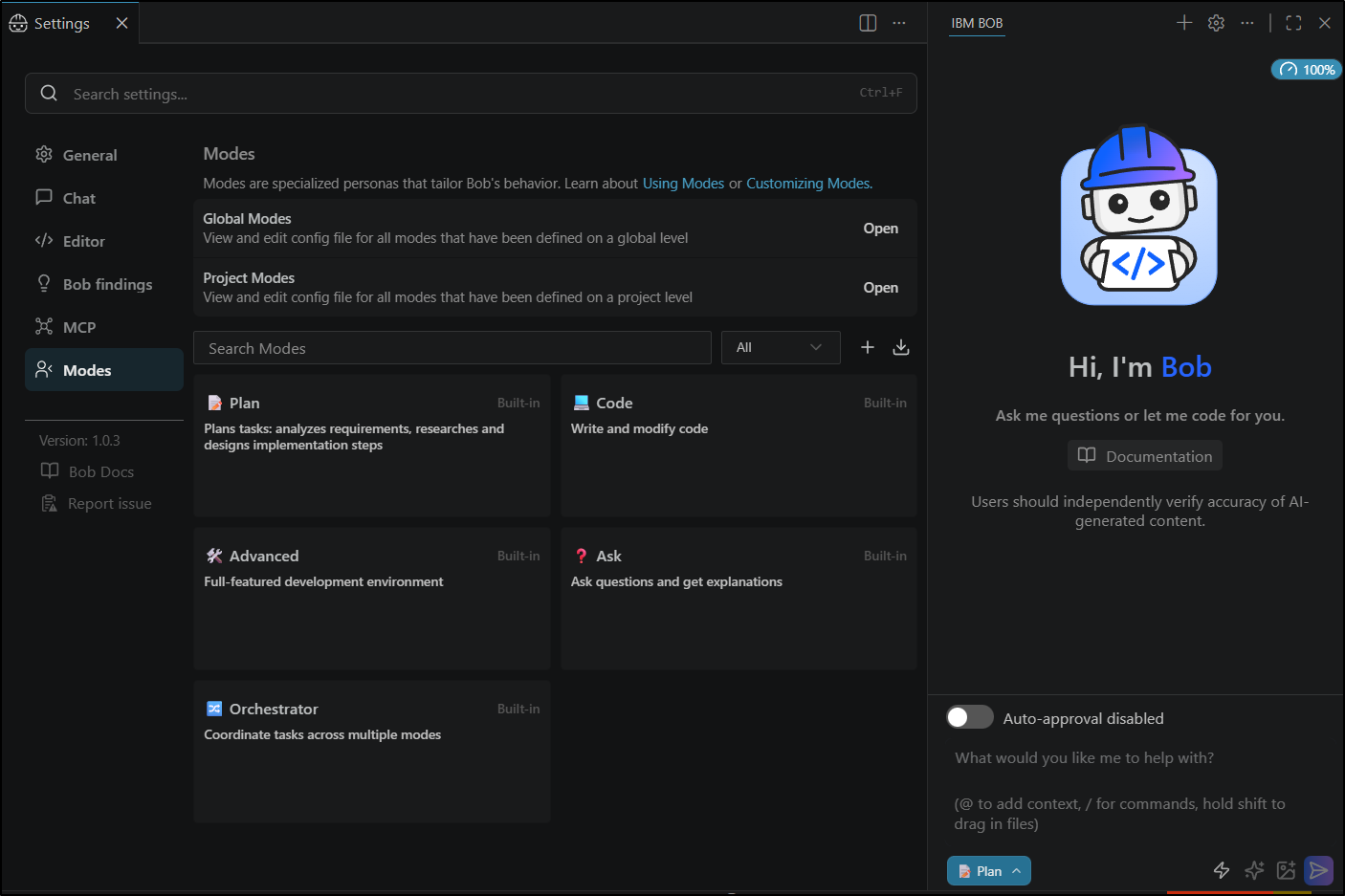Open IBM BOB panel settings gear

point(1216,23)
